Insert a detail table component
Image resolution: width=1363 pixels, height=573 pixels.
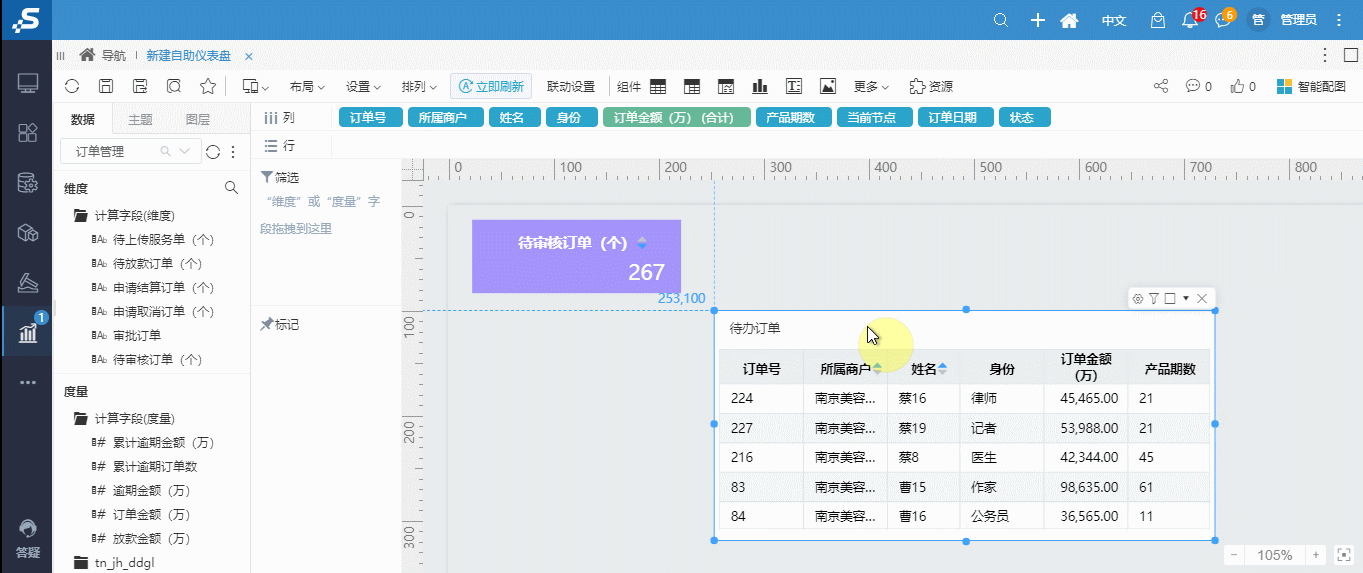pos(658,86)
